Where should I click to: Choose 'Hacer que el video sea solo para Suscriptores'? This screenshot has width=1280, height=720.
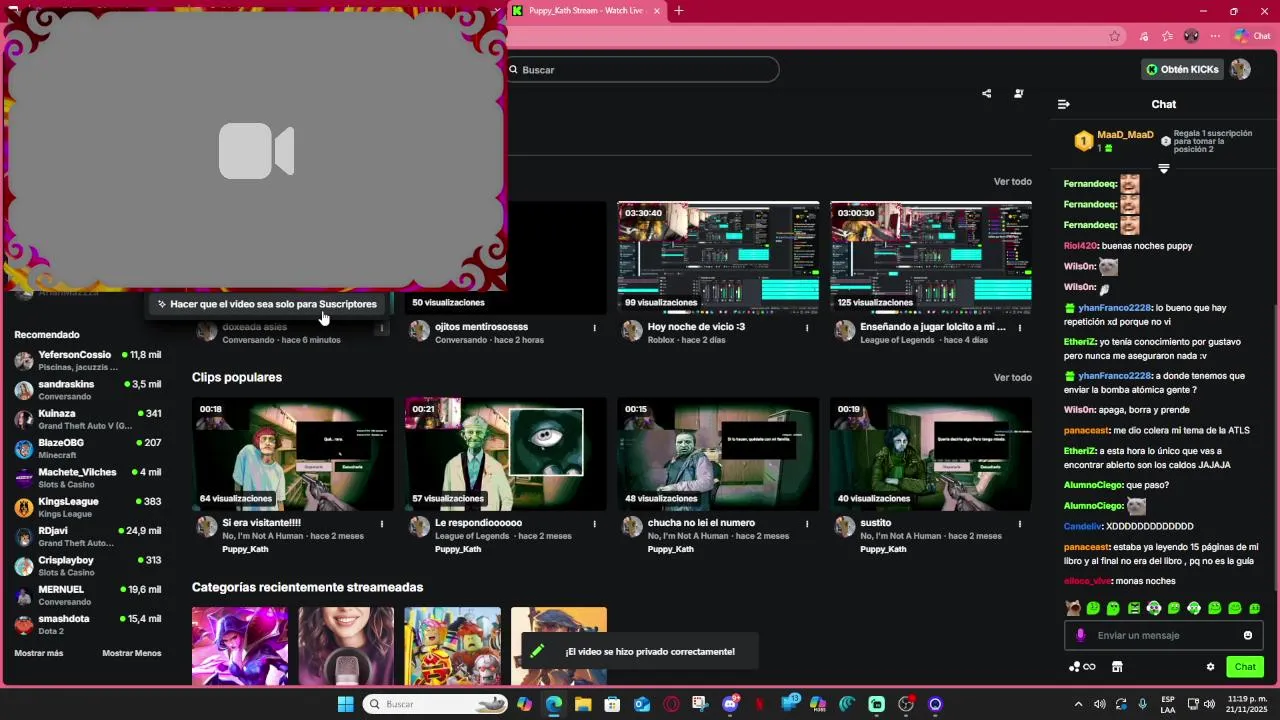[266, 304]
